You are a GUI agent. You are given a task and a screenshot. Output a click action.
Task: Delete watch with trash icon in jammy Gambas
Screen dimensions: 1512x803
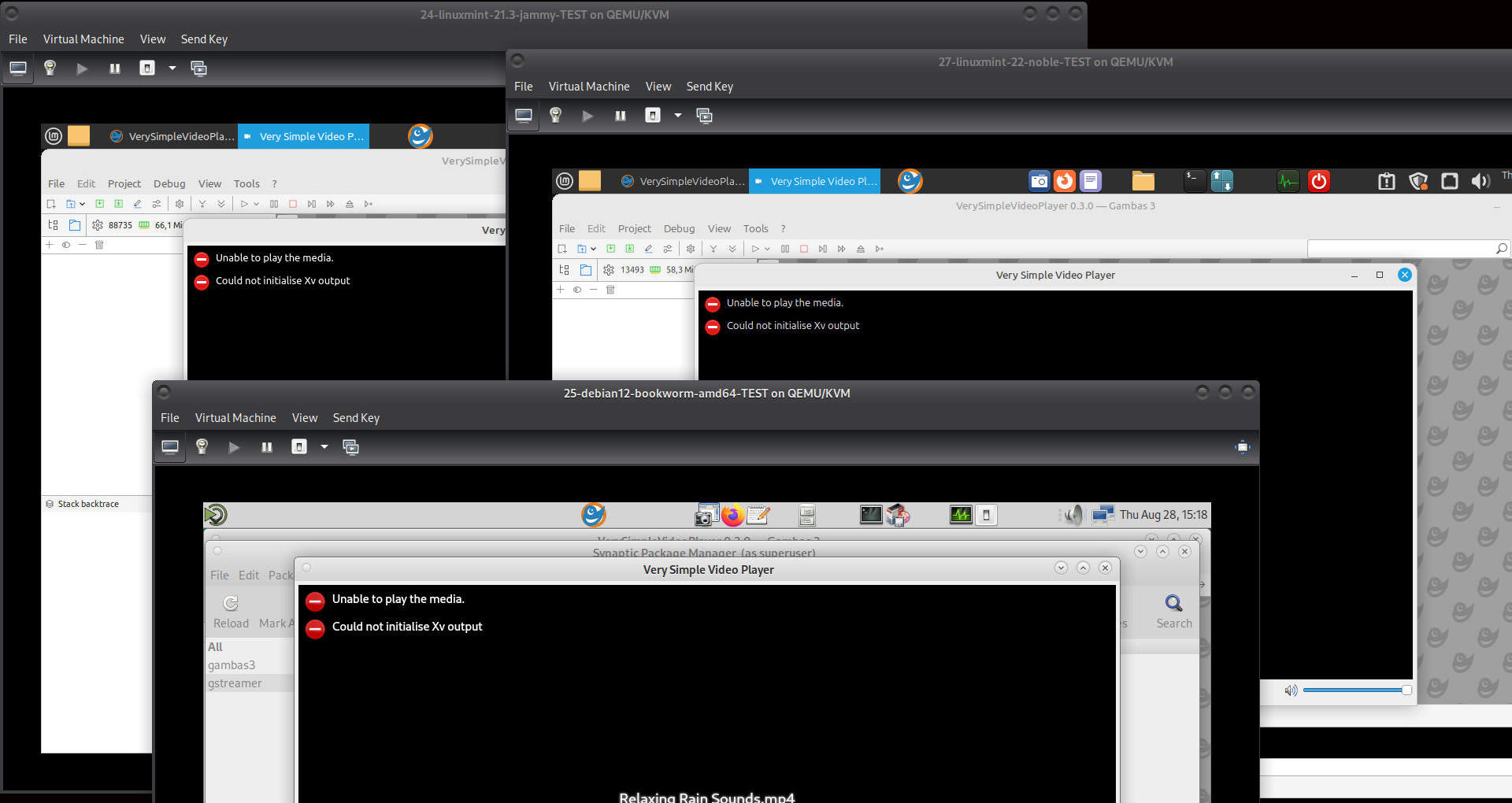tap(99, 245)
